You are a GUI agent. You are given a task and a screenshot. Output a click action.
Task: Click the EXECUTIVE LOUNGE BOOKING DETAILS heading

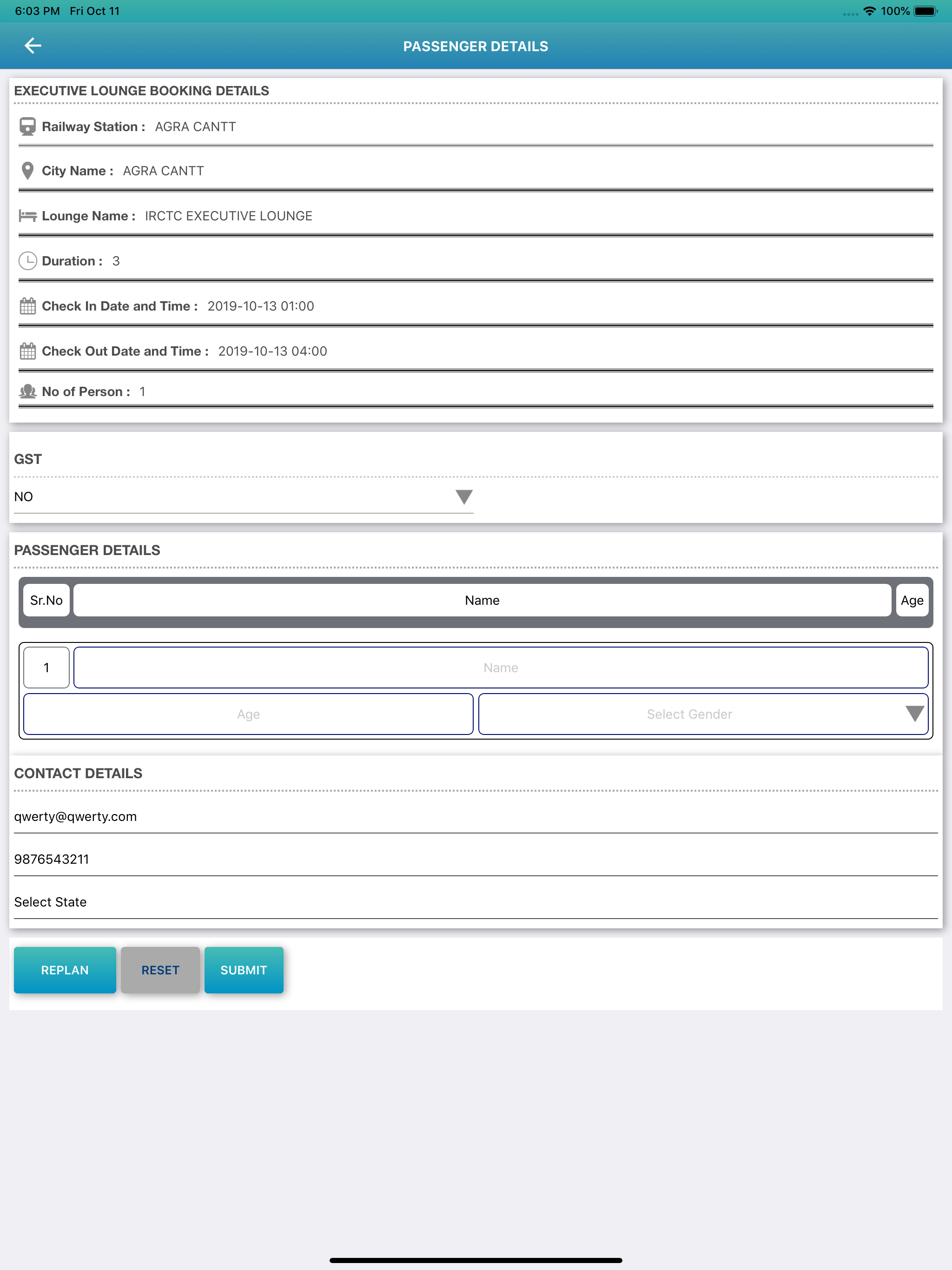pyautogui.click(x=141, y=91)
